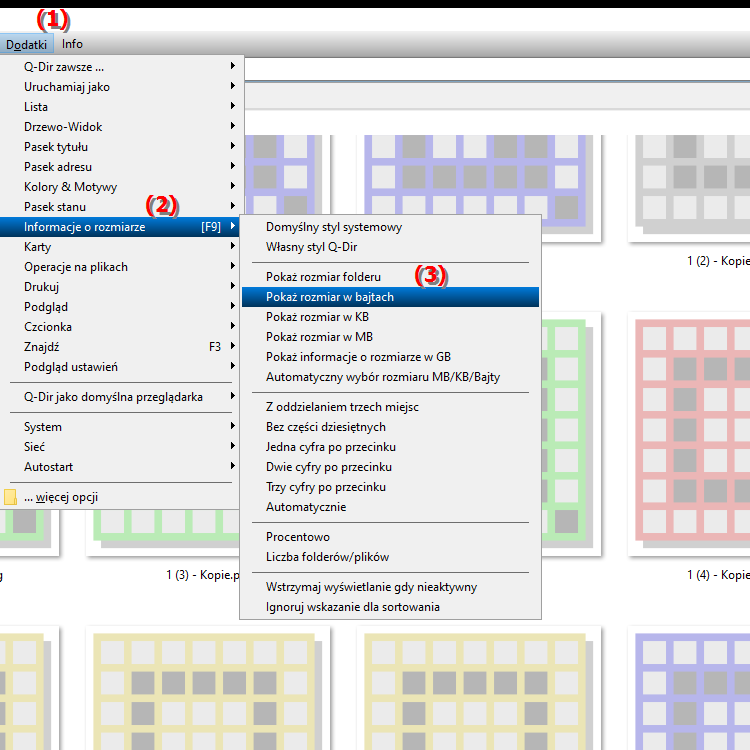Screen dimensions: 750x750
Task: Toggle Pokaż rozmiar folderu
Action: pyautogui.click(x=323, y=277)
